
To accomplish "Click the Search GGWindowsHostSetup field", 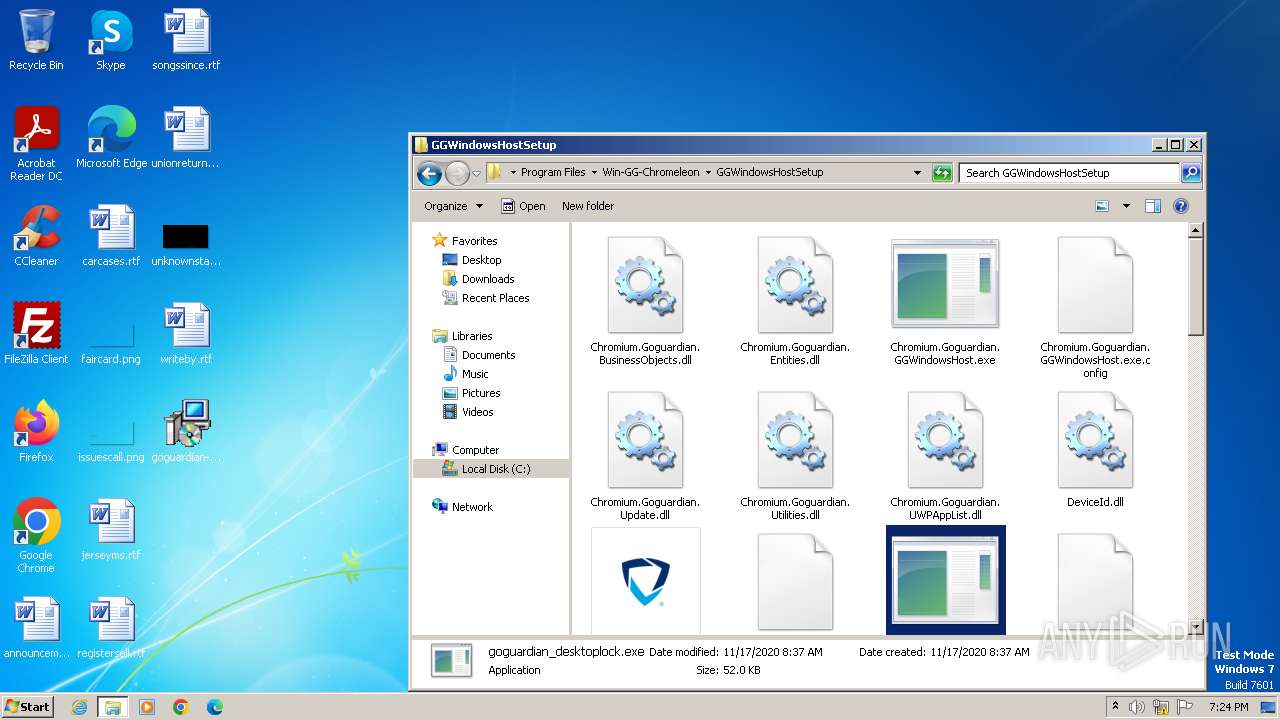I will [1069, 173].
